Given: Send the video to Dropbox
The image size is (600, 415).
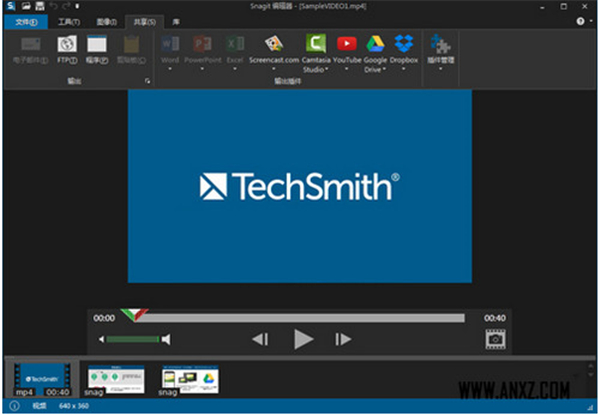Looking at the screenshot, I should (404, 43).
